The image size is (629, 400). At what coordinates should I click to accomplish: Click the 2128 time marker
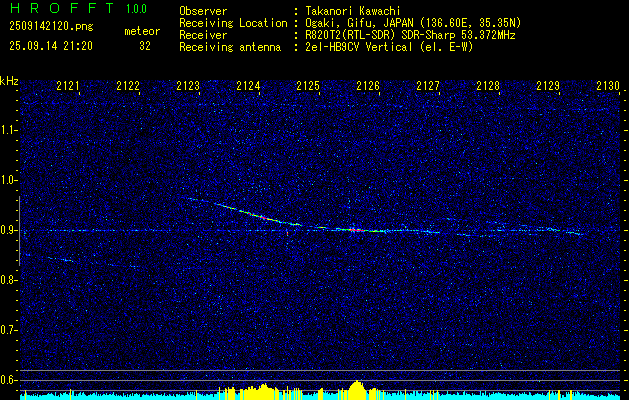point(488,85)
